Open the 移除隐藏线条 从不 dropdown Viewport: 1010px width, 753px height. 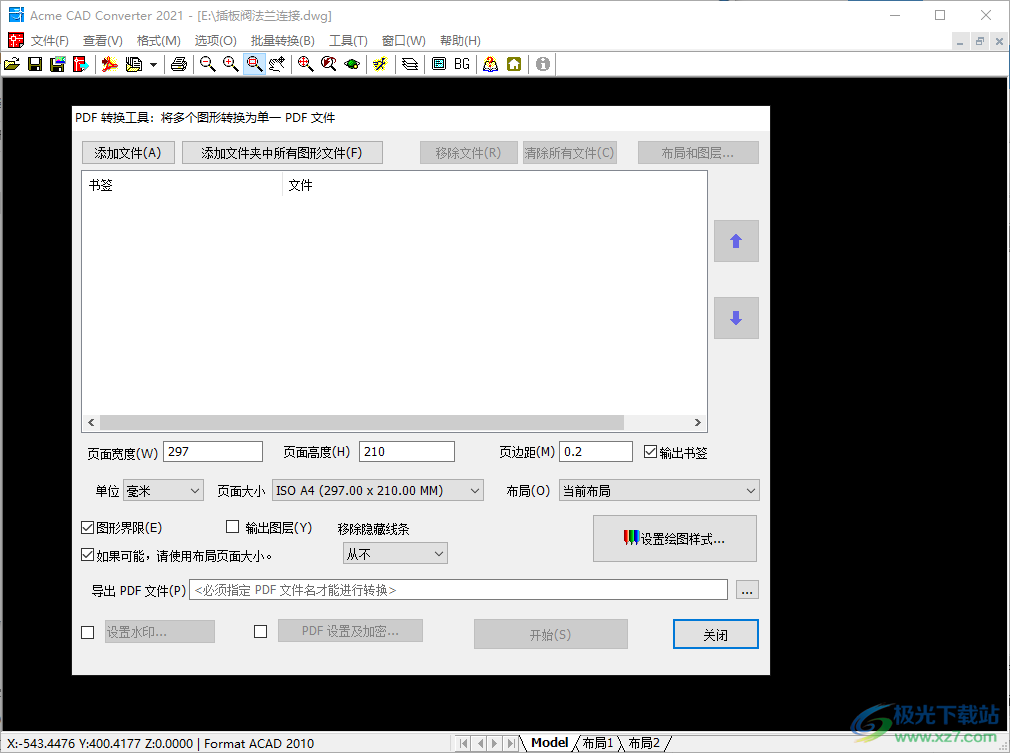395,554
